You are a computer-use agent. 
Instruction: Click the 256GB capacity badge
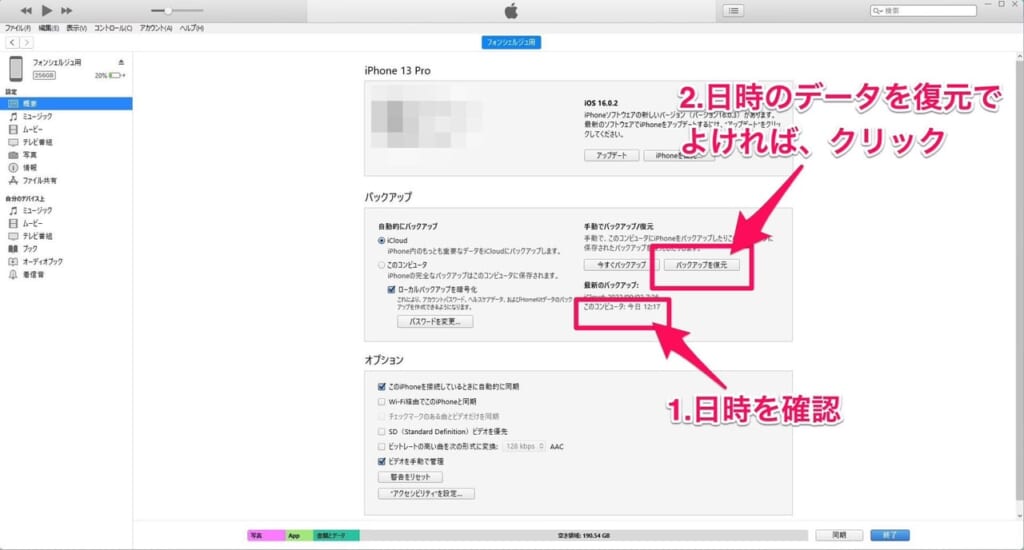(x=44, y=76)
